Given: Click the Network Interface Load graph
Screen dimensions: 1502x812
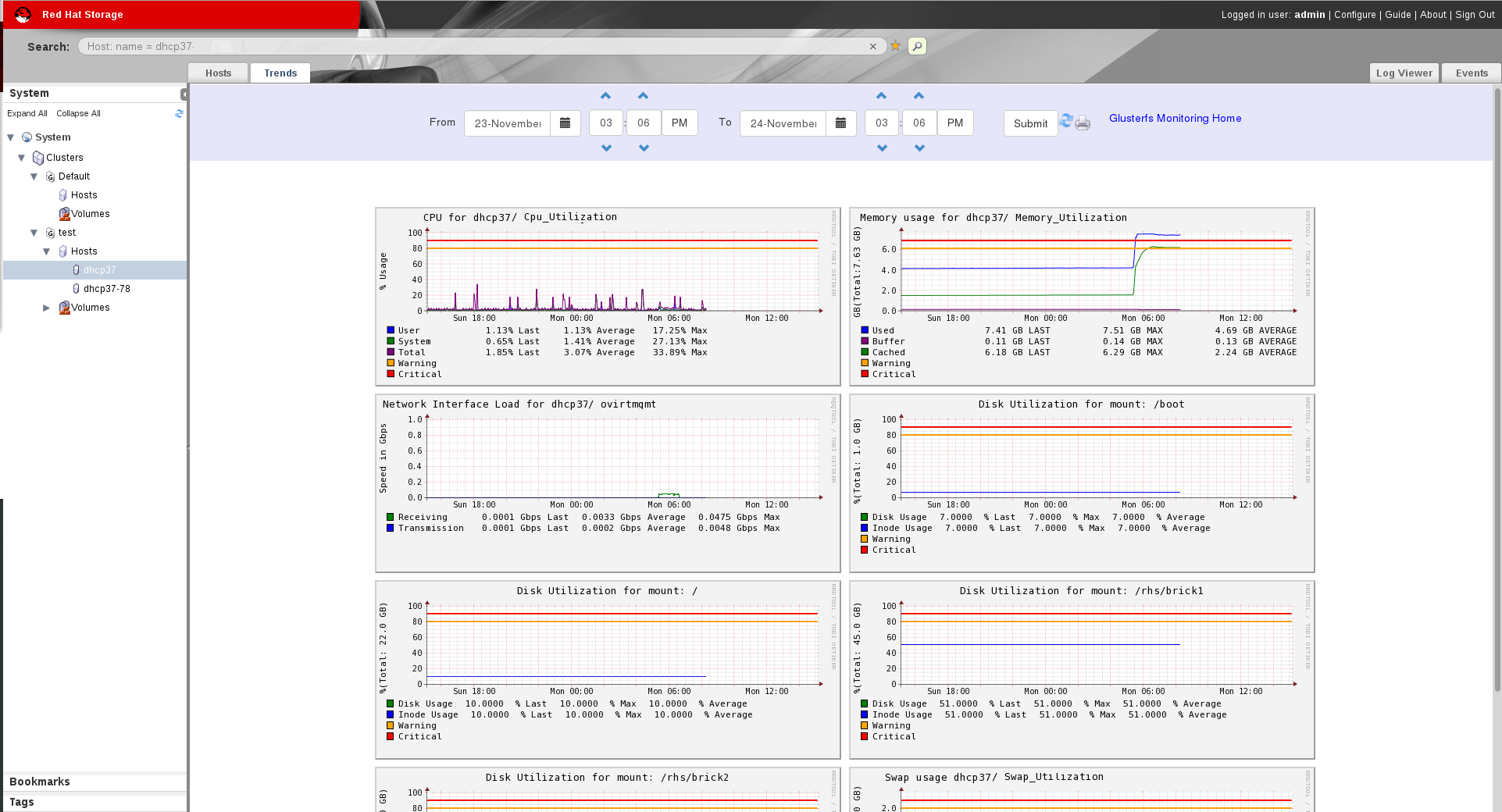Looking at the screenshot, I should pyautogui.click(x=608, y=483).
